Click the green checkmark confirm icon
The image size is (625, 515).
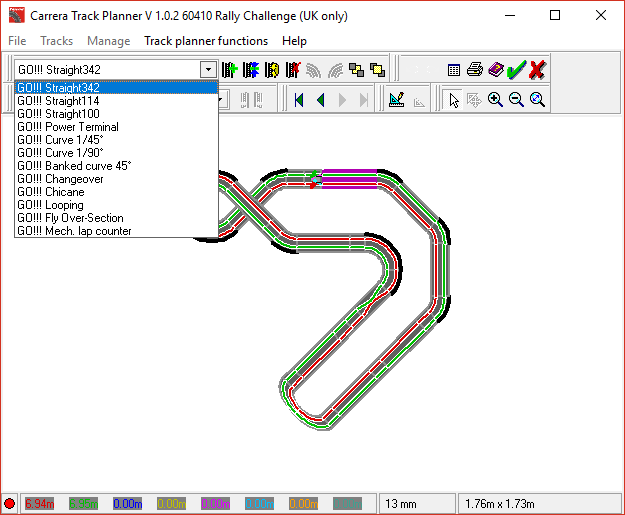[517, 69]
